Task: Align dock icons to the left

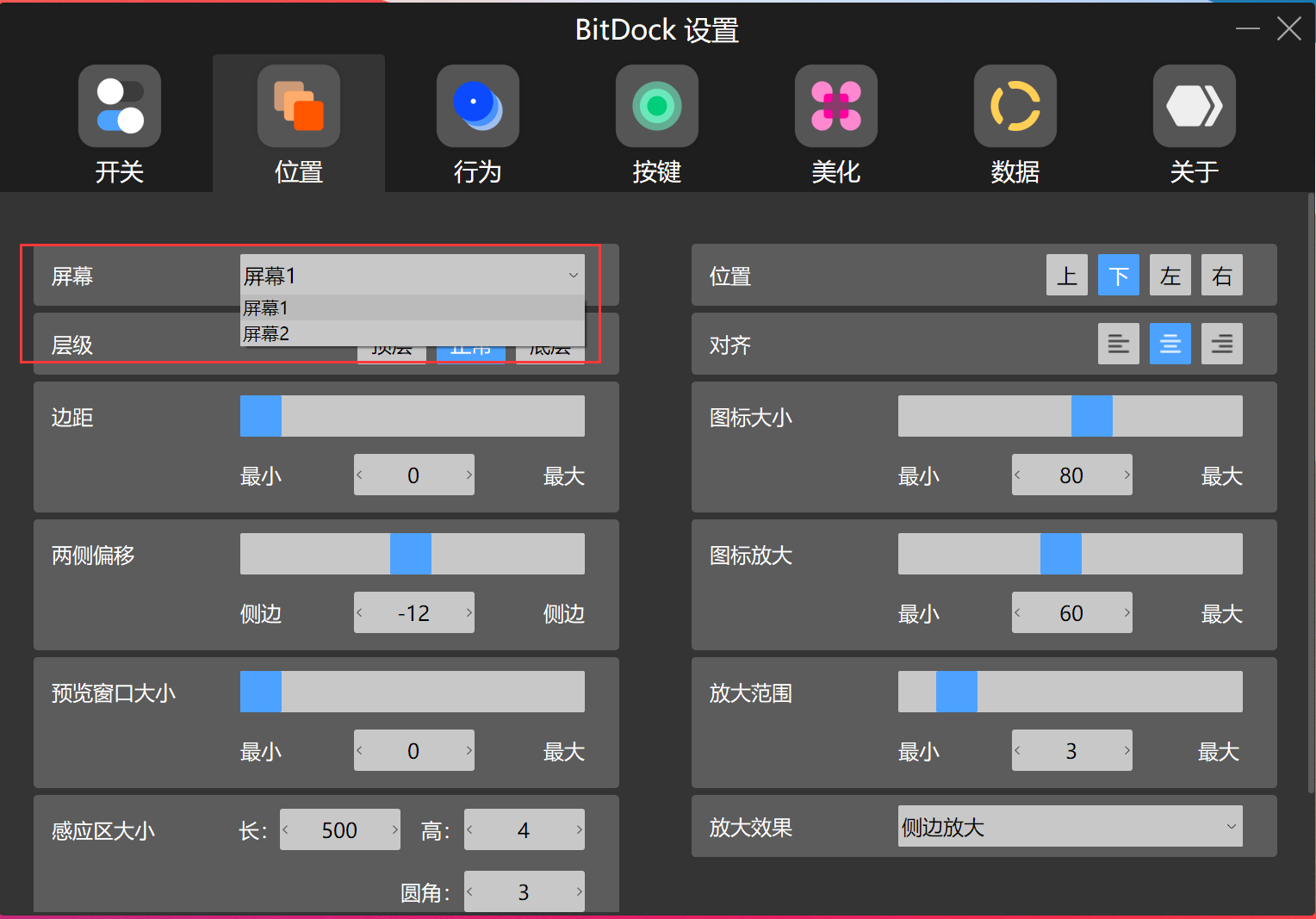Action: 1119,344
